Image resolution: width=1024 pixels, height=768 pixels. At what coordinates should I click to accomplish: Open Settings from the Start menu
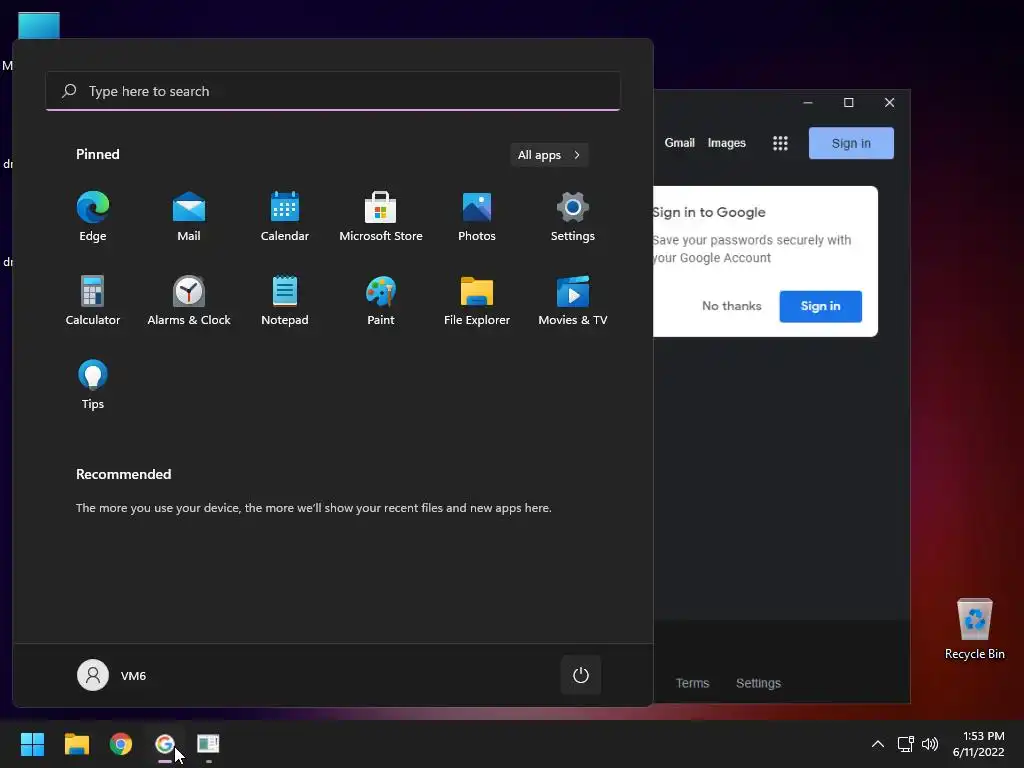(x=573, y=217)
